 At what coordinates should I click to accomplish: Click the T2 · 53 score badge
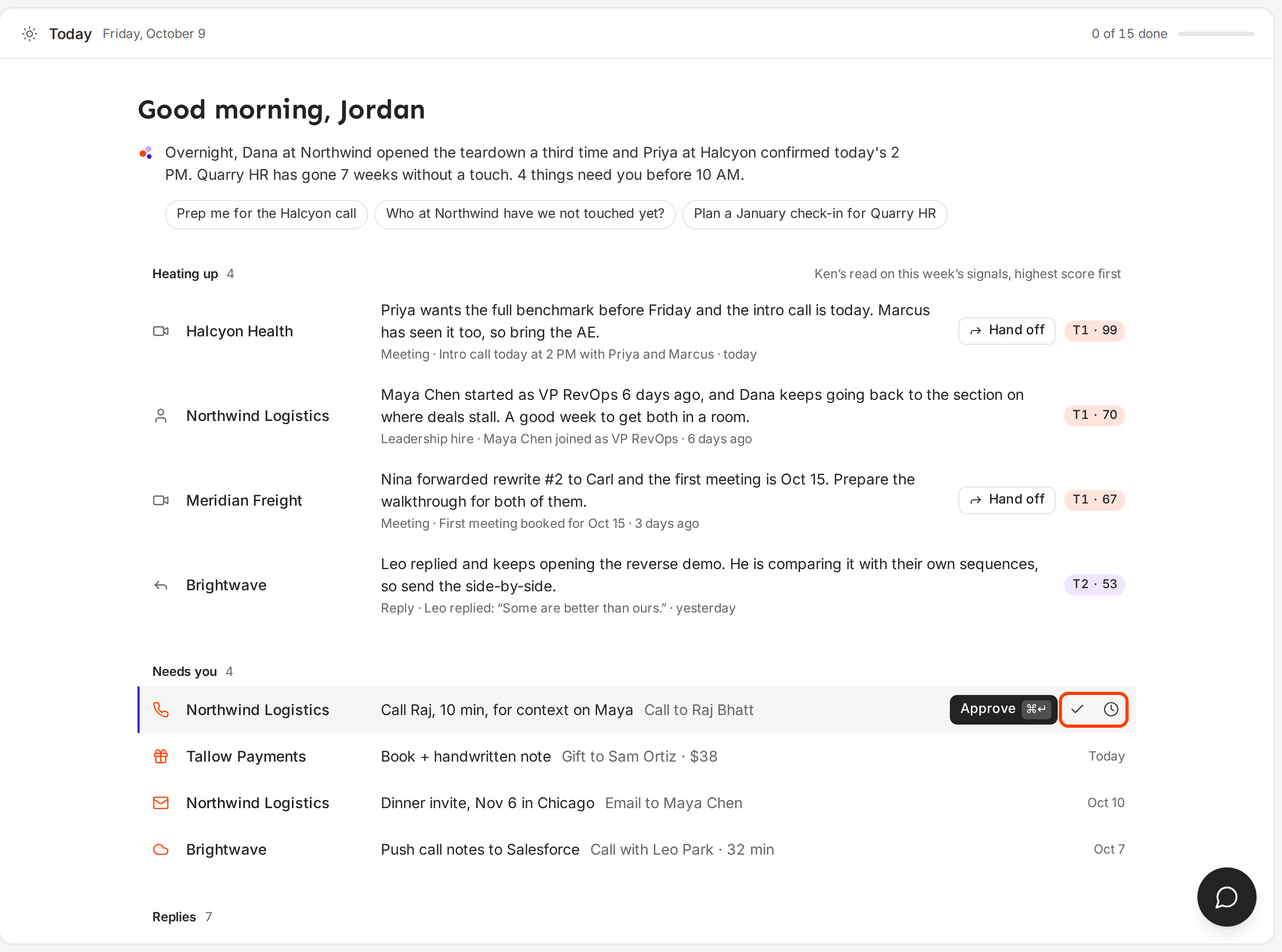pos(1094,585)
